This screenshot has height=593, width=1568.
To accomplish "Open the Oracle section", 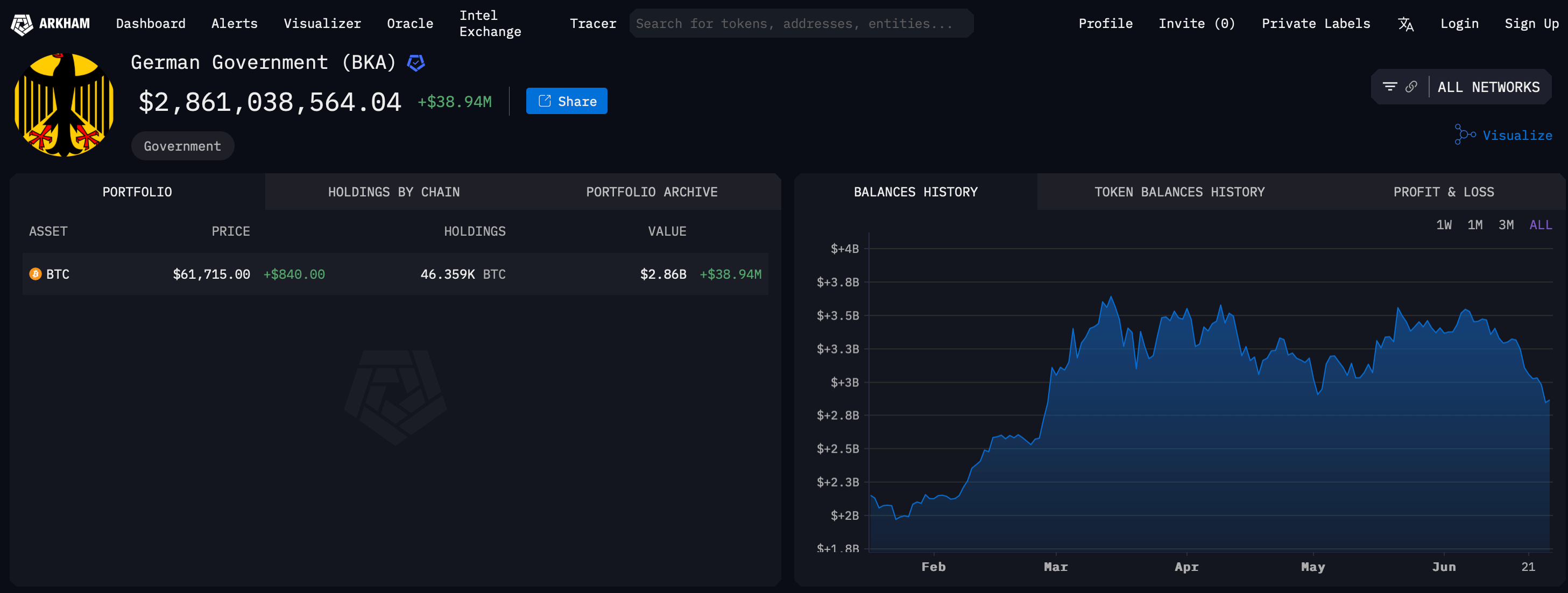I will coord(410,24).
